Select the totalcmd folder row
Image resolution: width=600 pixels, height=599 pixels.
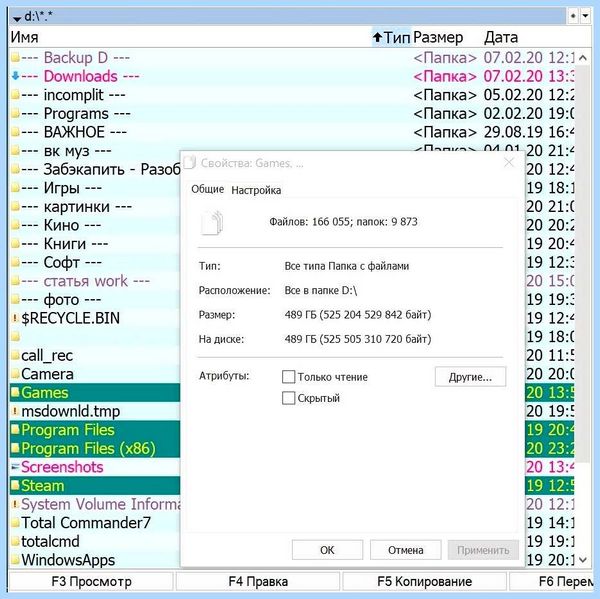(x=95, y=542)
